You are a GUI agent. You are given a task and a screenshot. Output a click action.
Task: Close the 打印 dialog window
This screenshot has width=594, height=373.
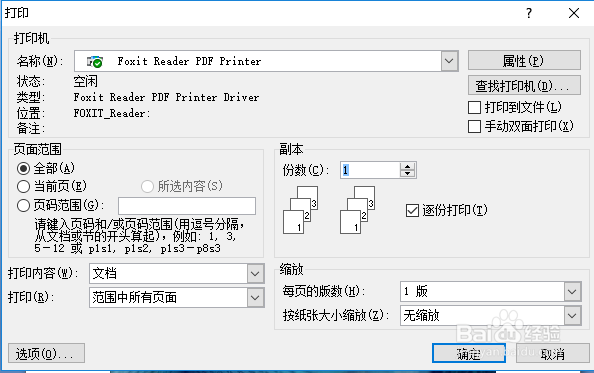(574, 13)
